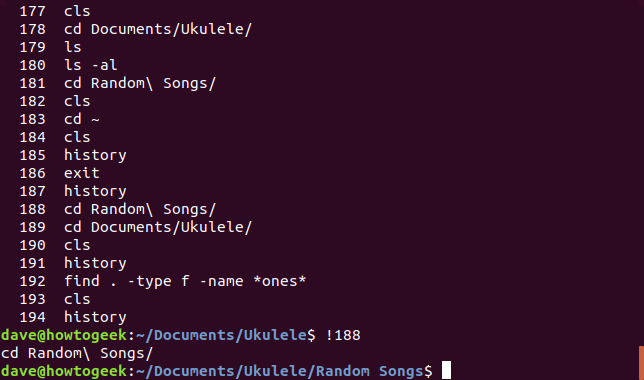
Task: Click the exit command on line 186
Action: point(82,173)
